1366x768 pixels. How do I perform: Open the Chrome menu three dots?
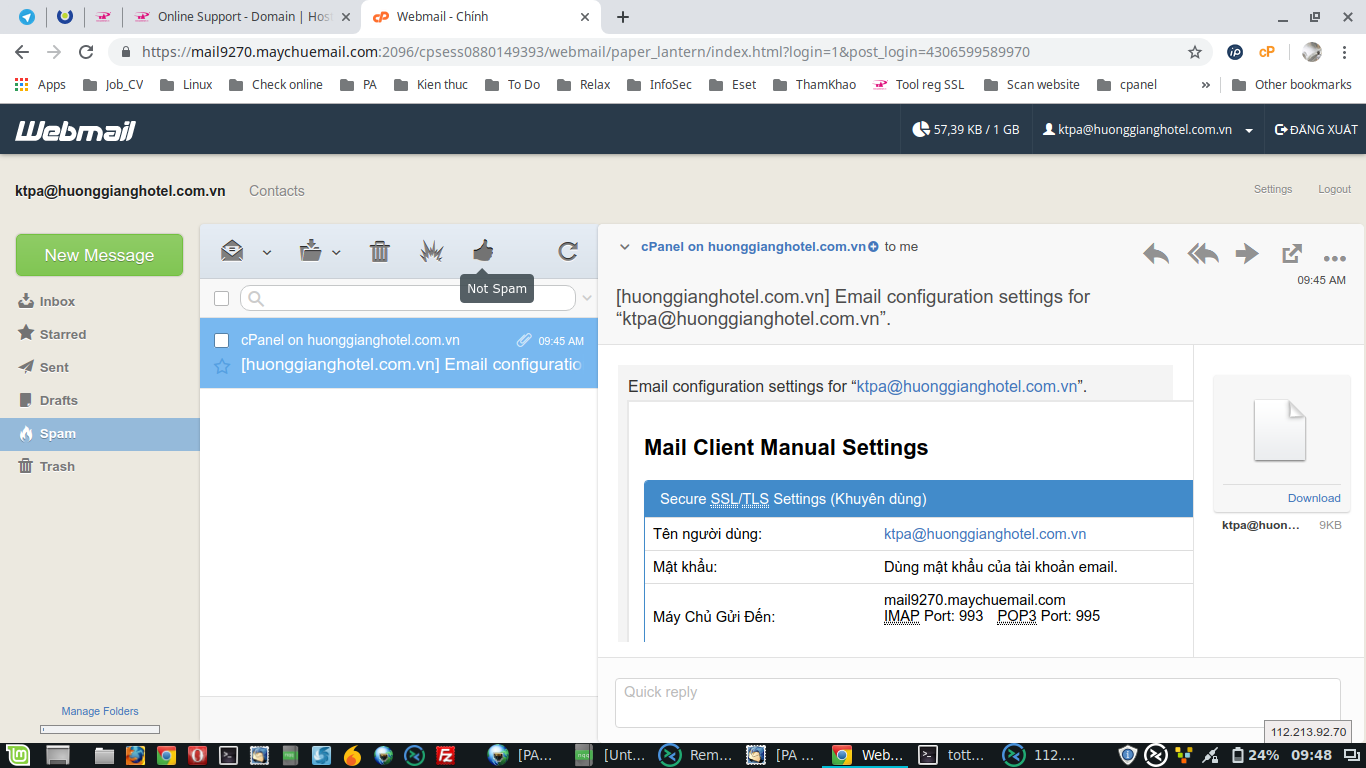1346,52
